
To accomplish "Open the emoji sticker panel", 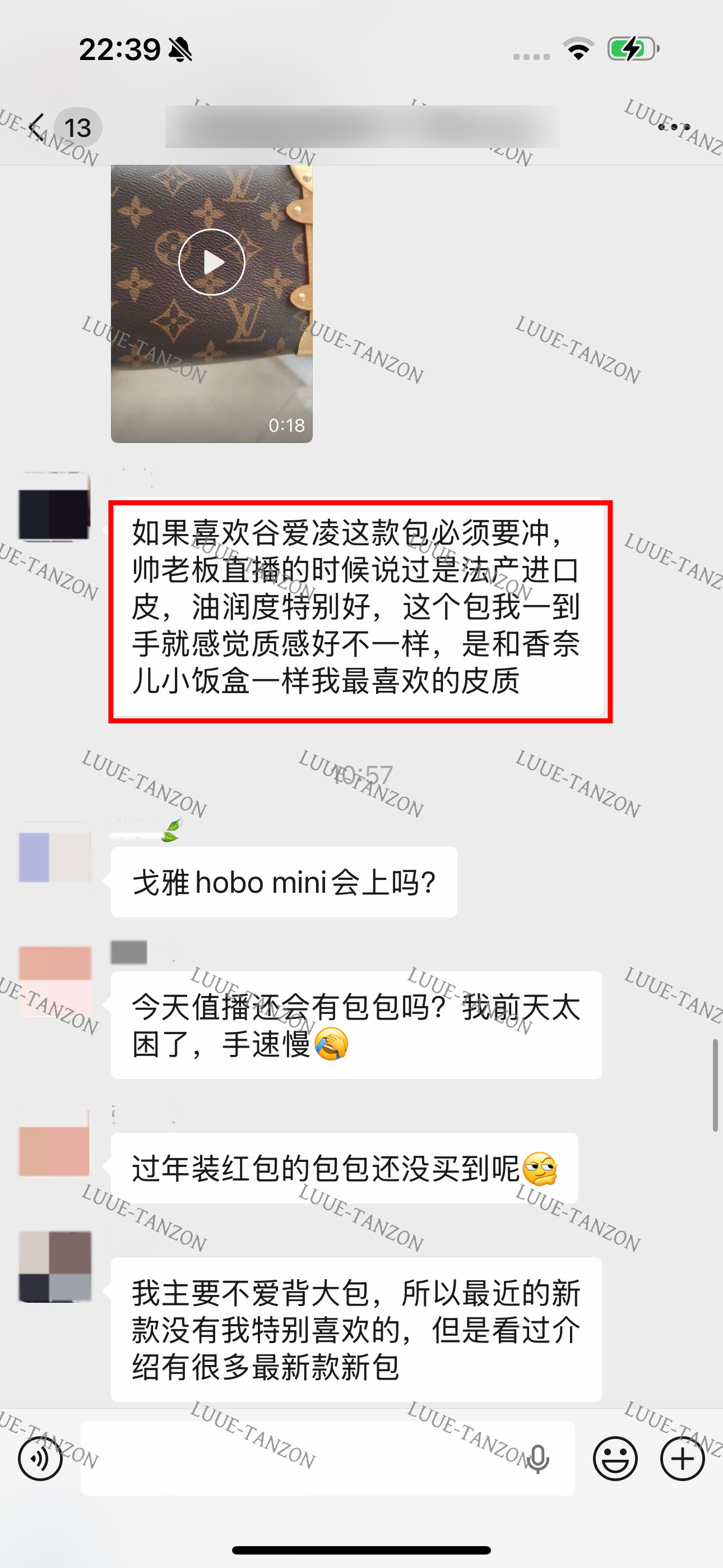I will pos(615,1459).
